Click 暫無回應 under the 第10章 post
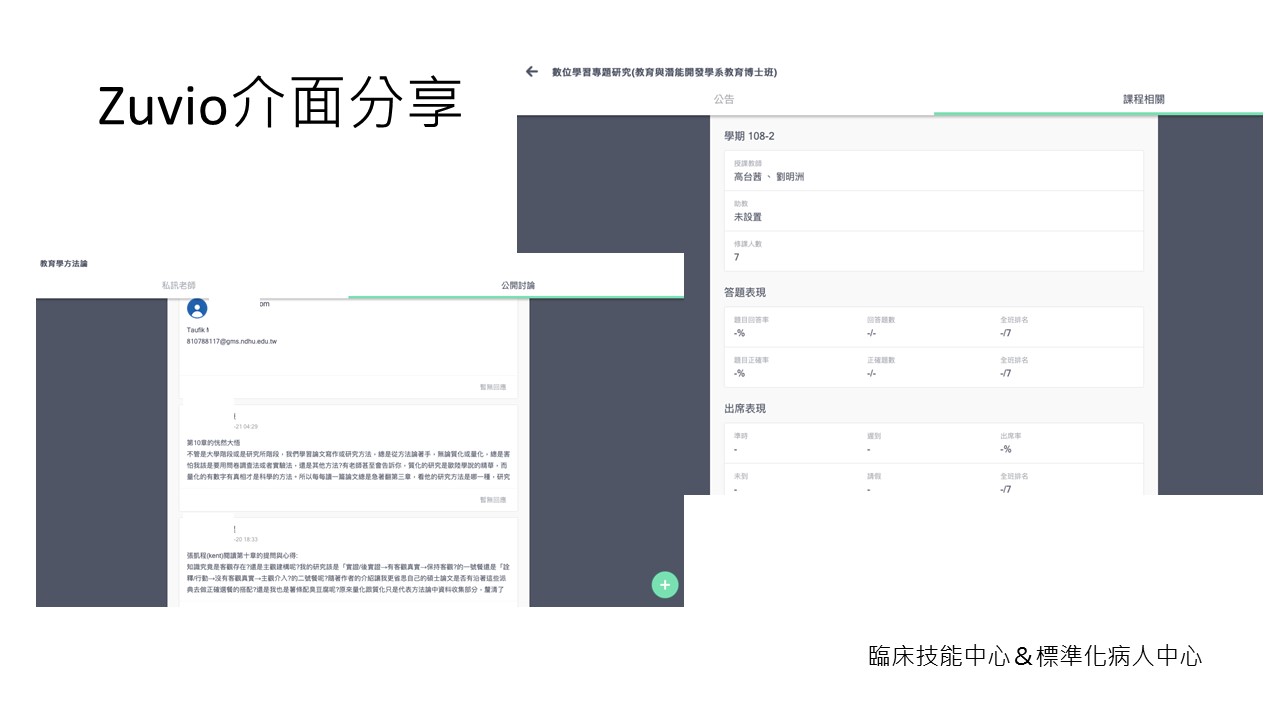The height and width of the screenshot is (720, 1280). tap(492, 499)
